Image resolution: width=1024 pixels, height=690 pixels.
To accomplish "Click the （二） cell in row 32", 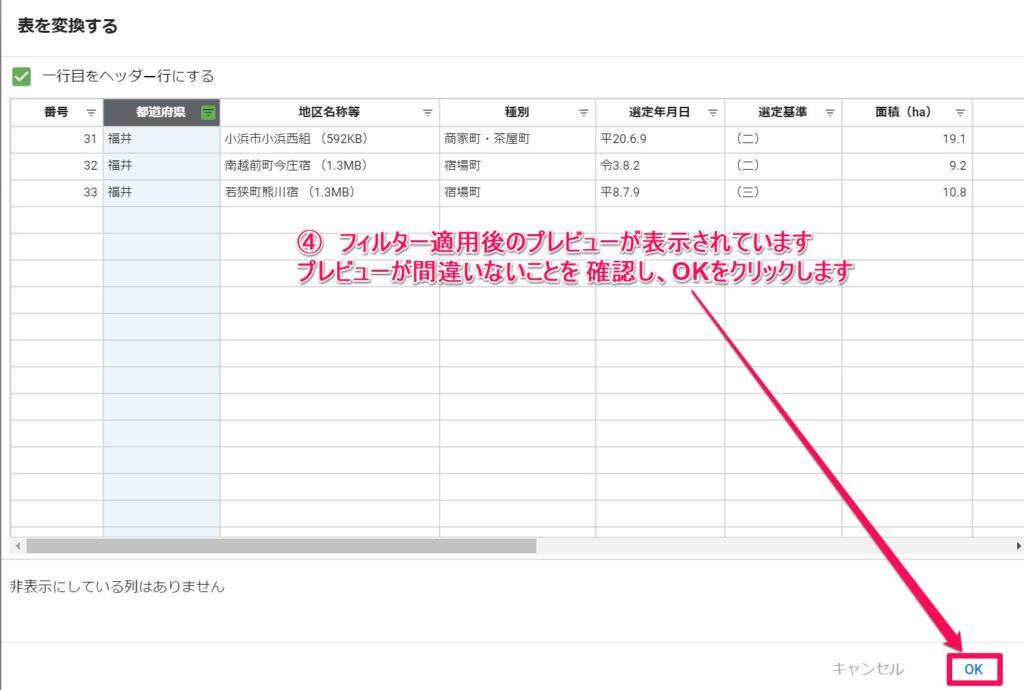I will pyautogui.click(x=783, y=166).
